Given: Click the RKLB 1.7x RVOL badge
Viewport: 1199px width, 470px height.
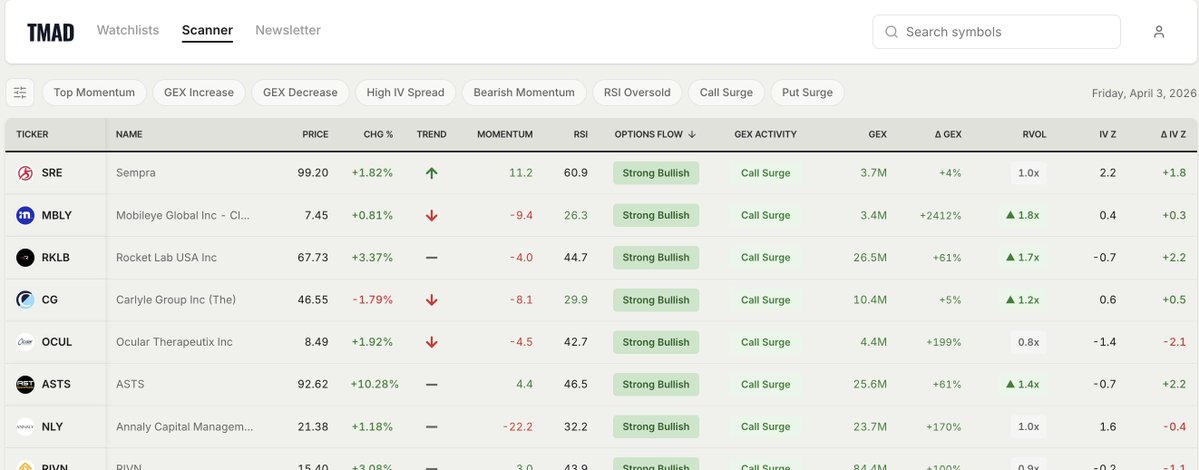Looking at the screenshot, I should 1022,258.
